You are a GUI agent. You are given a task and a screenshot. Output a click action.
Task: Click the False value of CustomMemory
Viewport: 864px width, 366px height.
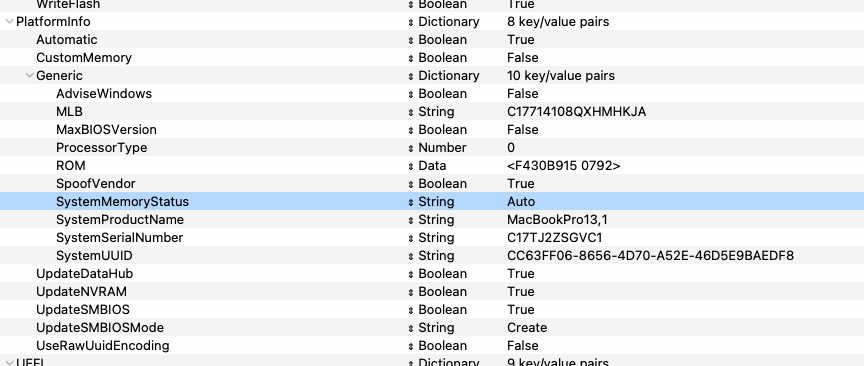[x=523, y=58]
